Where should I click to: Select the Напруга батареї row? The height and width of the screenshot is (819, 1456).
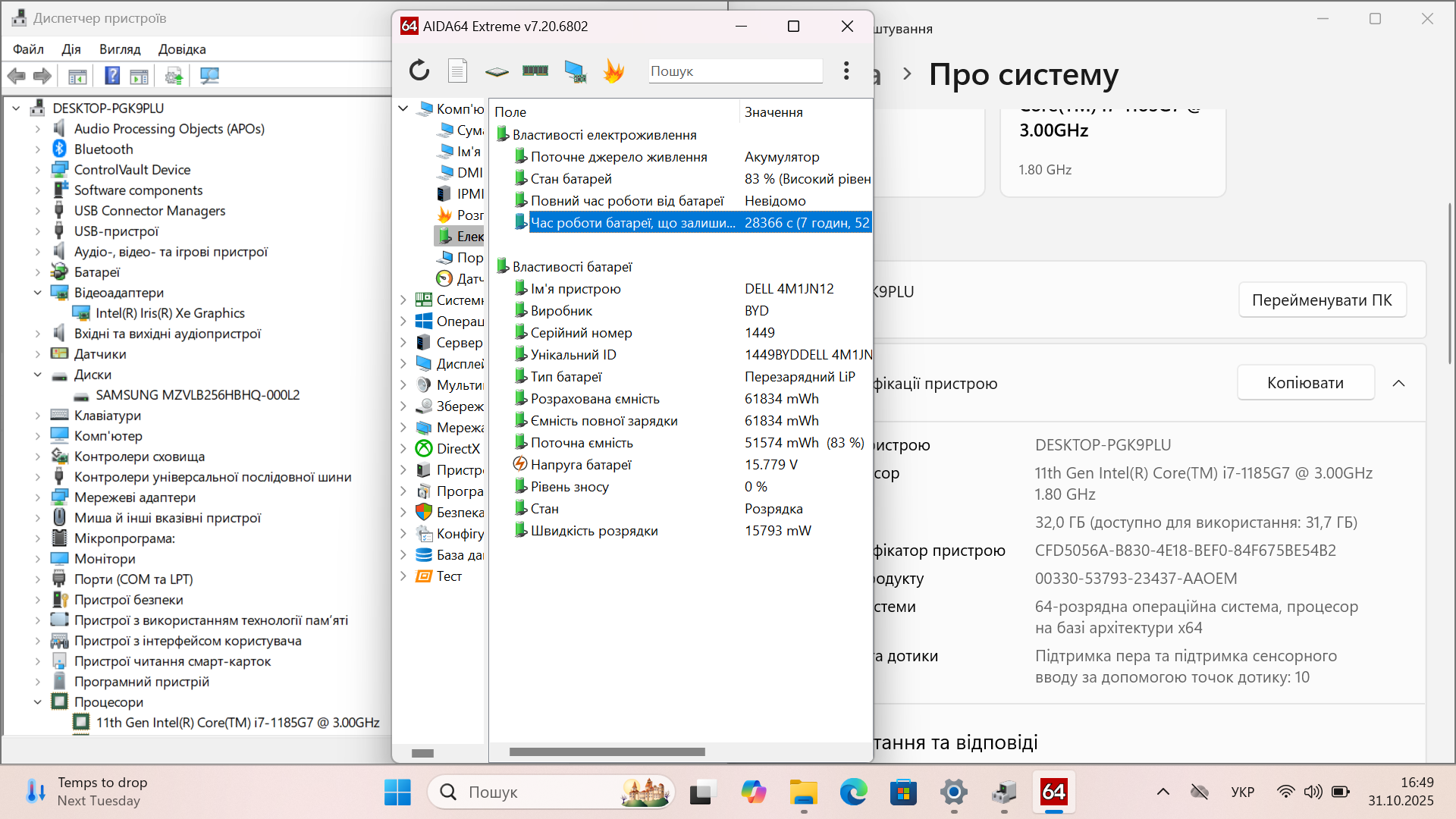(581, 465)
